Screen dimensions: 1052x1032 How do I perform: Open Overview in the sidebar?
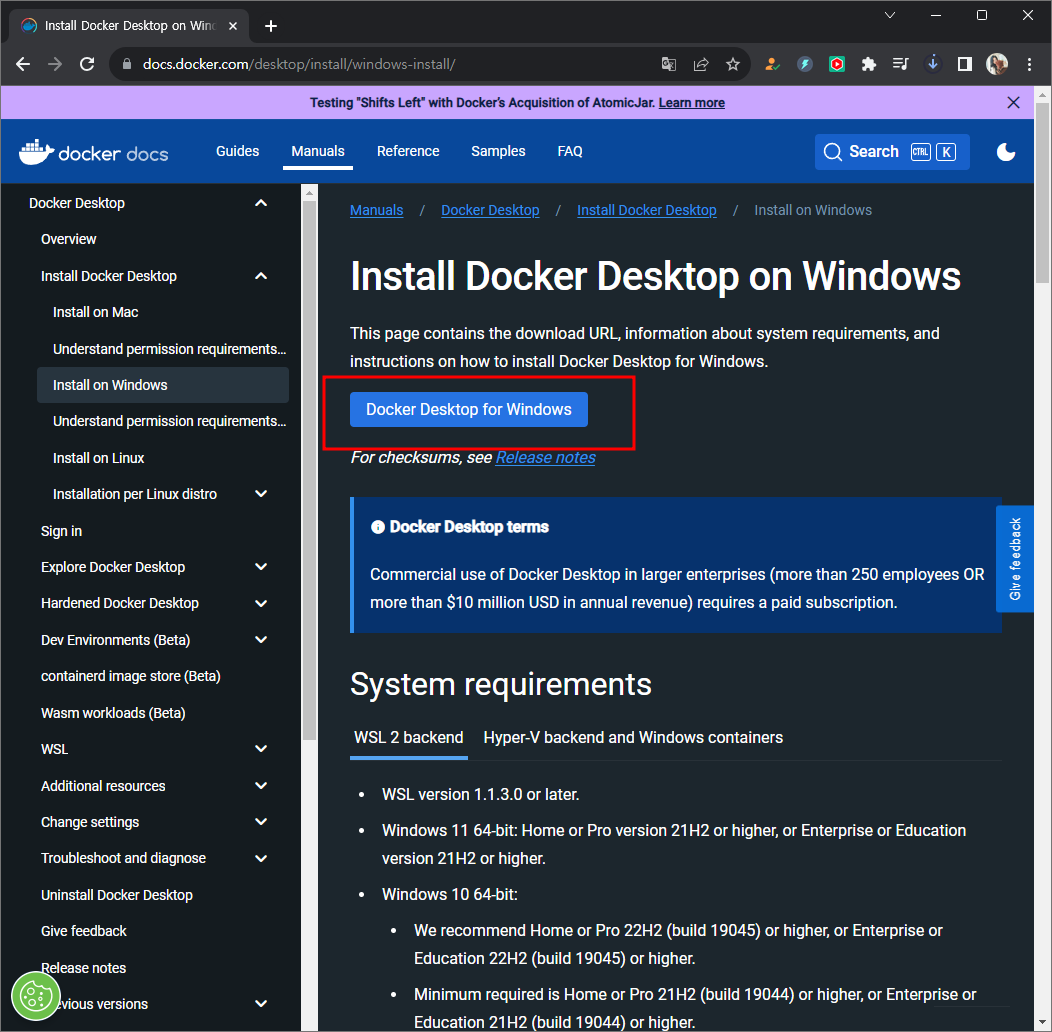click(68, 239)
